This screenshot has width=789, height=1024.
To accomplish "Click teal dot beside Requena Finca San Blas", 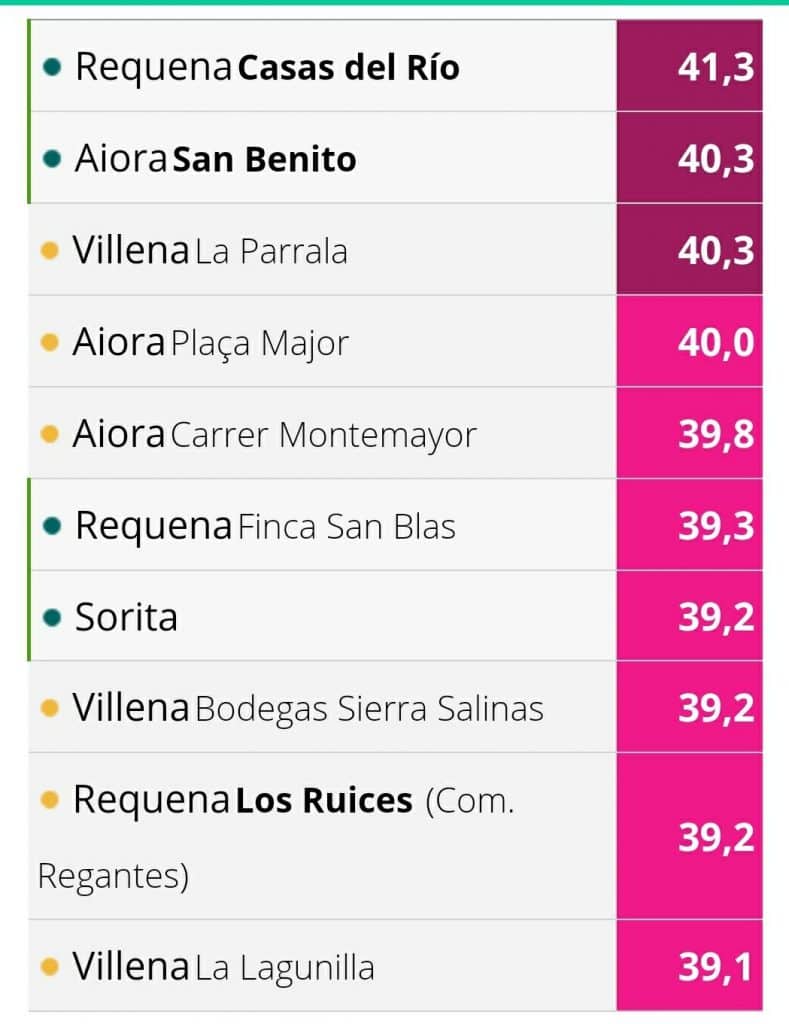I will click(x=52, y=526).
